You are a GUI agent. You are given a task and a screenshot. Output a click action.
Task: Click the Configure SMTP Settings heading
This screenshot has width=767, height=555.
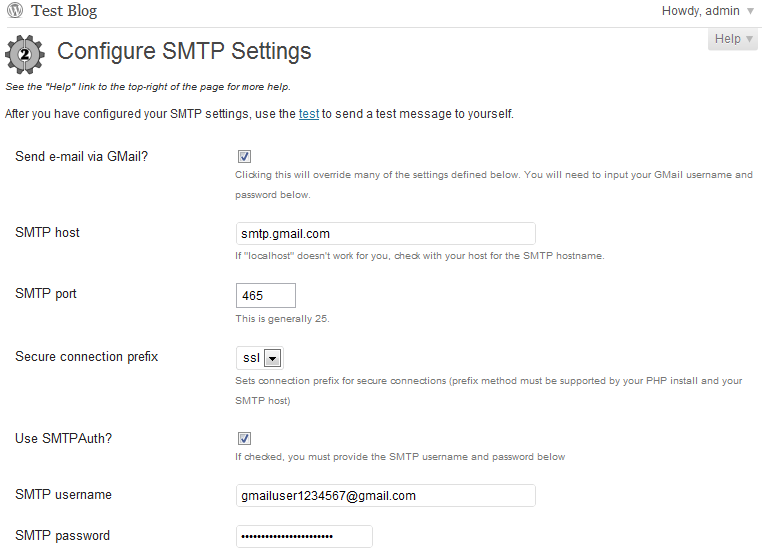(184, 51)
